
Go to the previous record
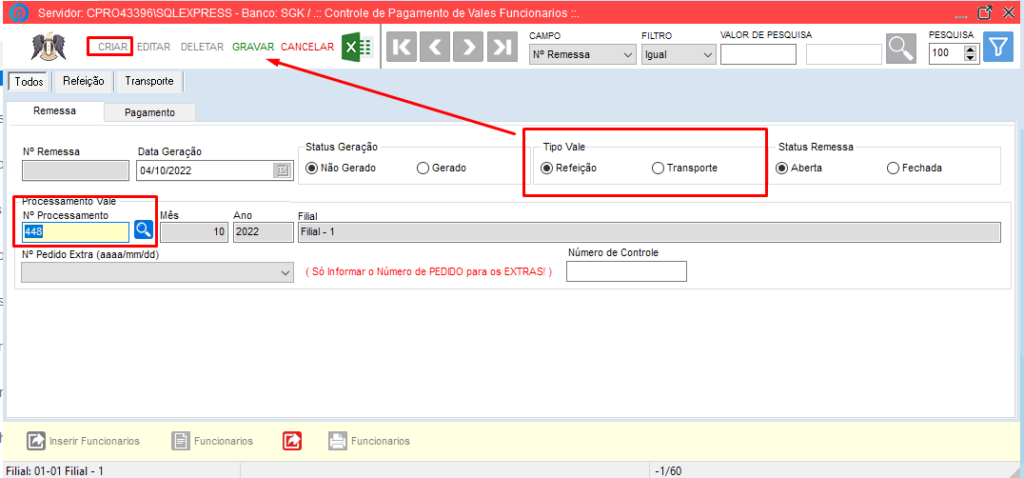tap(435, 48)
